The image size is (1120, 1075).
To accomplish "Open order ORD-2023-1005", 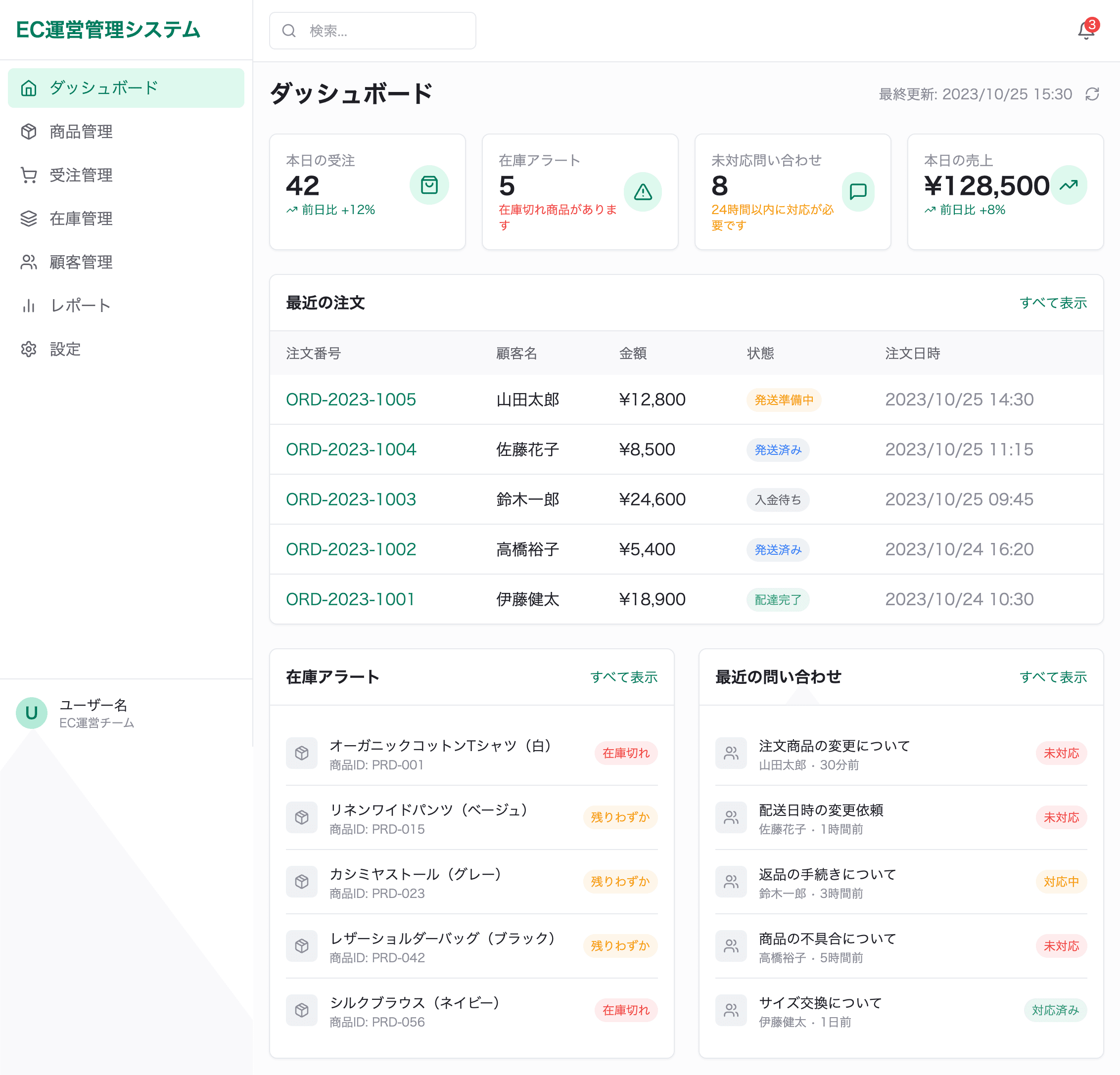I will click(351, 399).
